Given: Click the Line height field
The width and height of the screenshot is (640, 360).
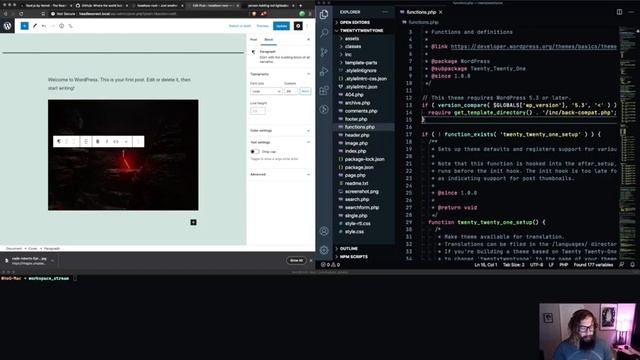Looking at the screenshot, I should point(258,111).
